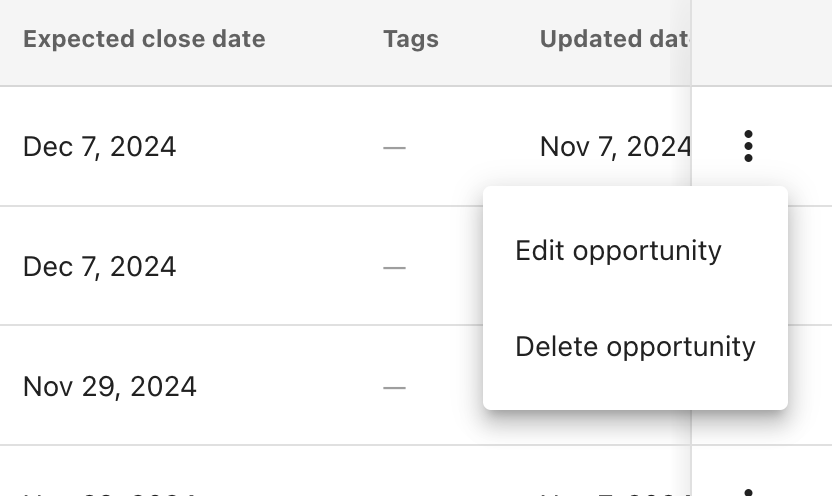The height and width of the screenshot is (496, 832).
Task: Select Delete opportunity in the context menu
Action: (635, 347)
